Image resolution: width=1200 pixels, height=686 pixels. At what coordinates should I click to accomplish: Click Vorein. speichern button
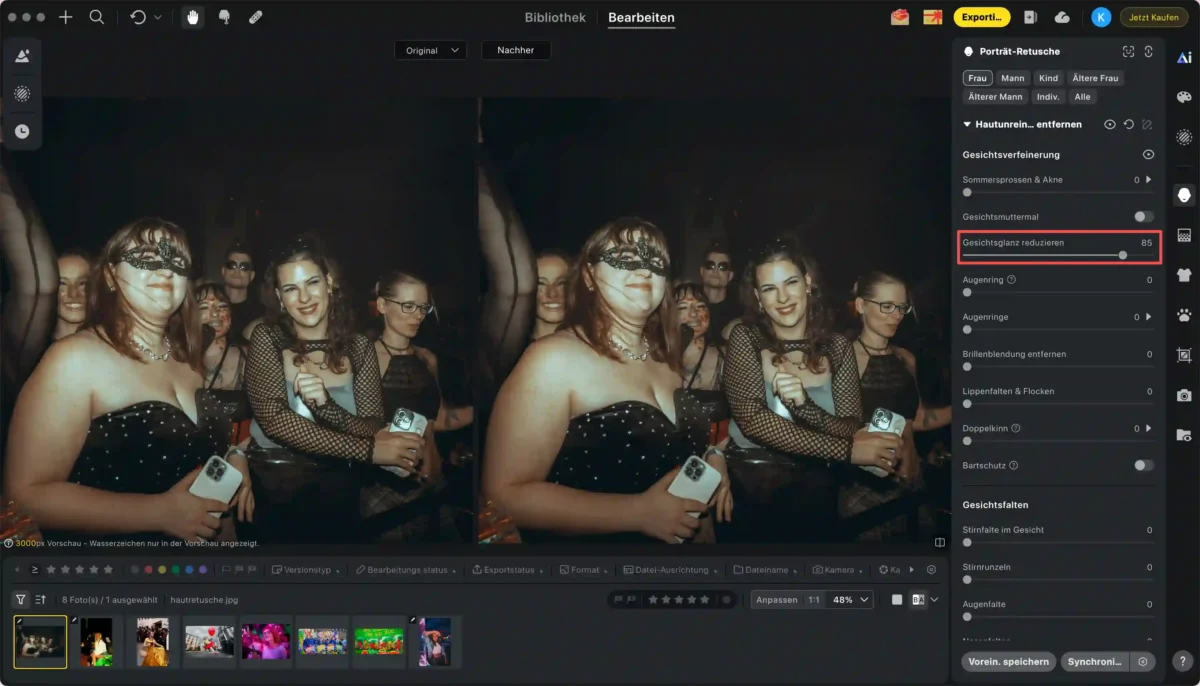(x=1008, y=662)
